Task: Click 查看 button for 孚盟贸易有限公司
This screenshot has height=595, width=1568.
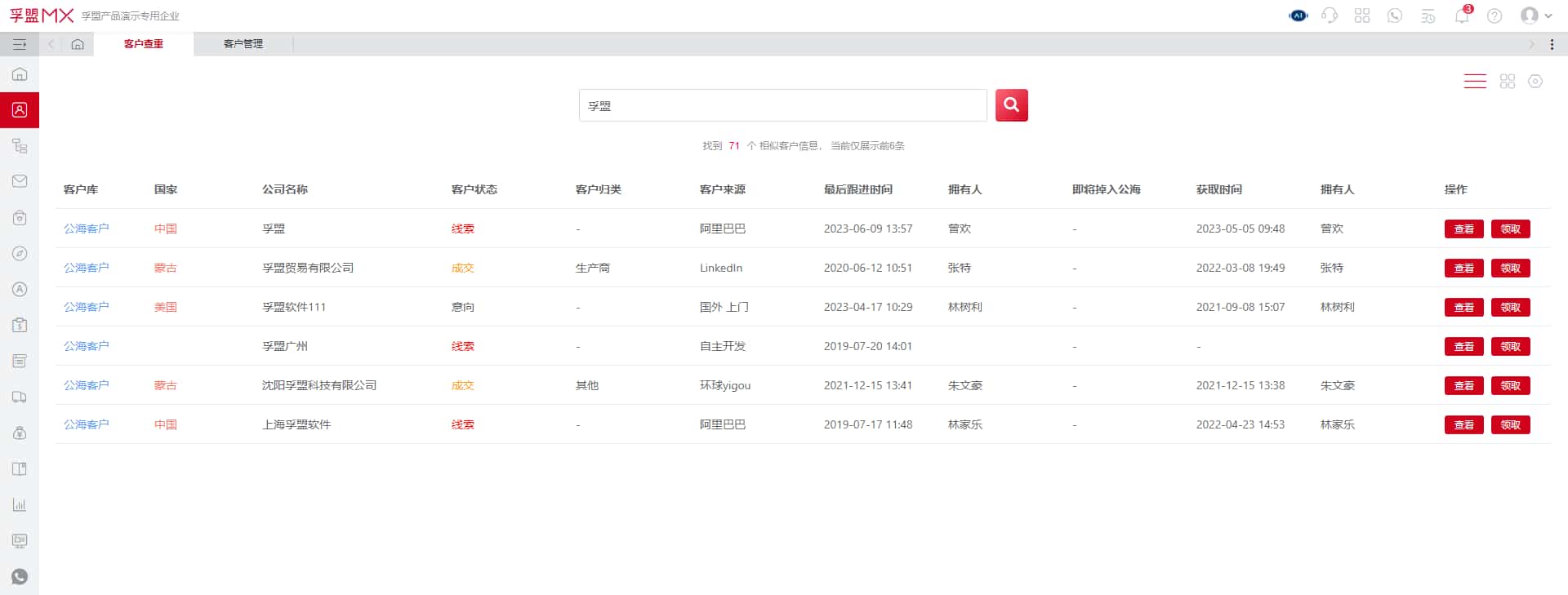Action: tap(1463, 268)
